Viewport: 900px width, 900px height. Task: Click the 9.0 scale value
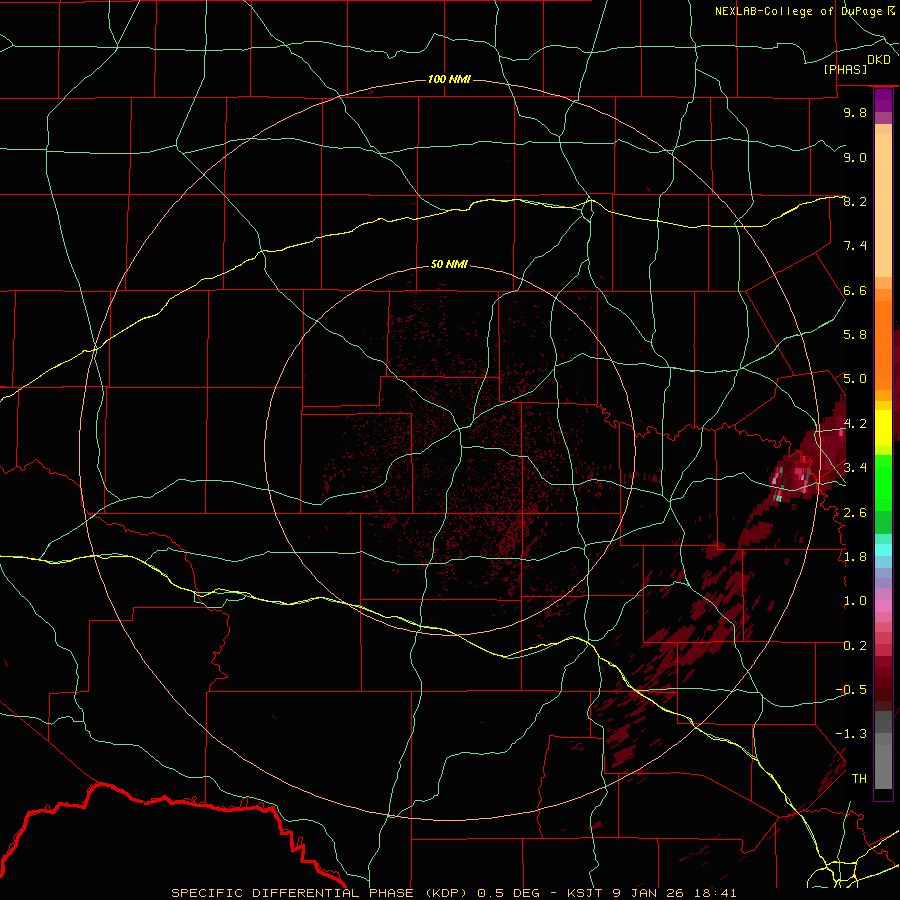(x=855, y=157)
